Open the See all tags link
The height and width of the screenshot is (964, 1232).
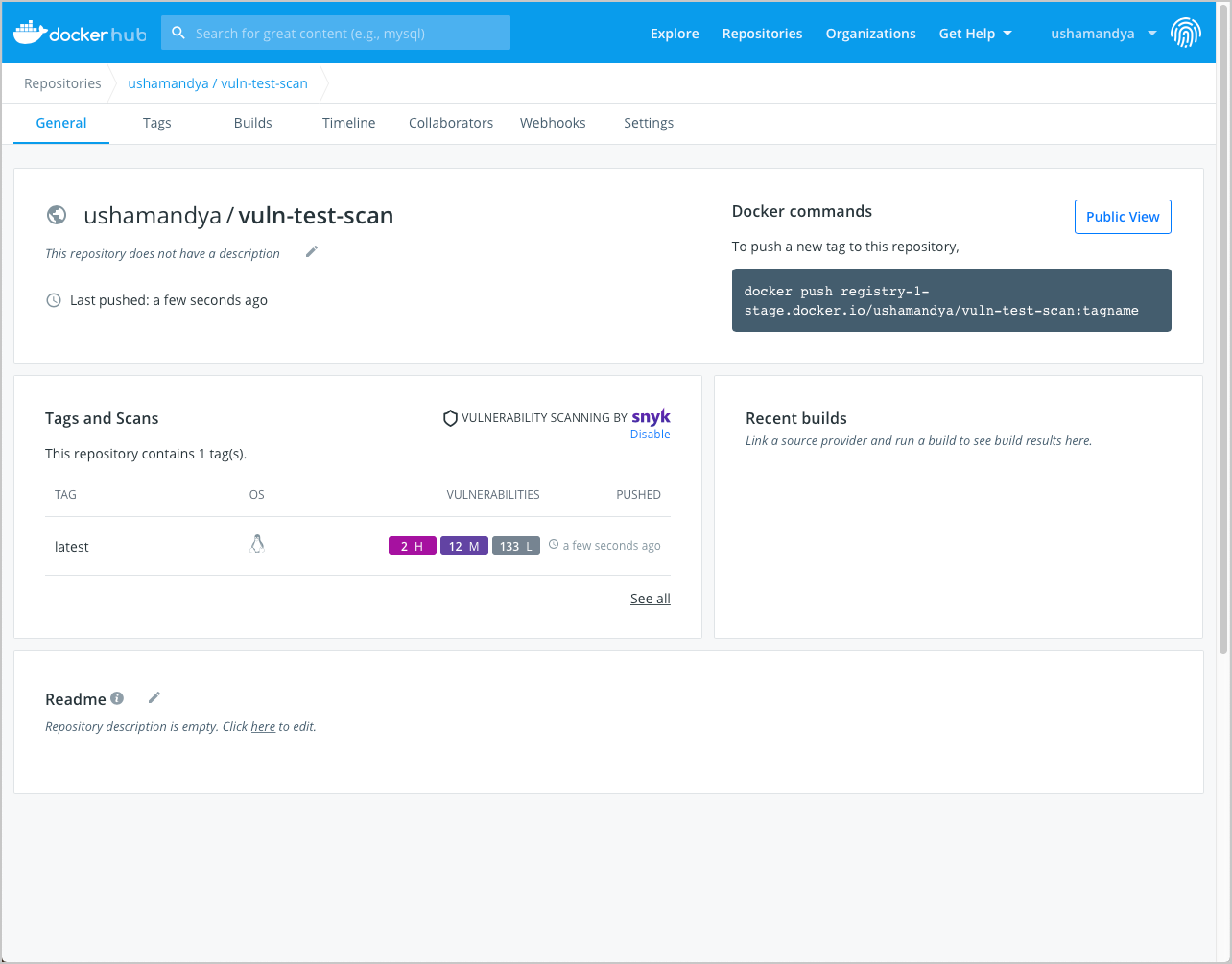click(650, 599)
